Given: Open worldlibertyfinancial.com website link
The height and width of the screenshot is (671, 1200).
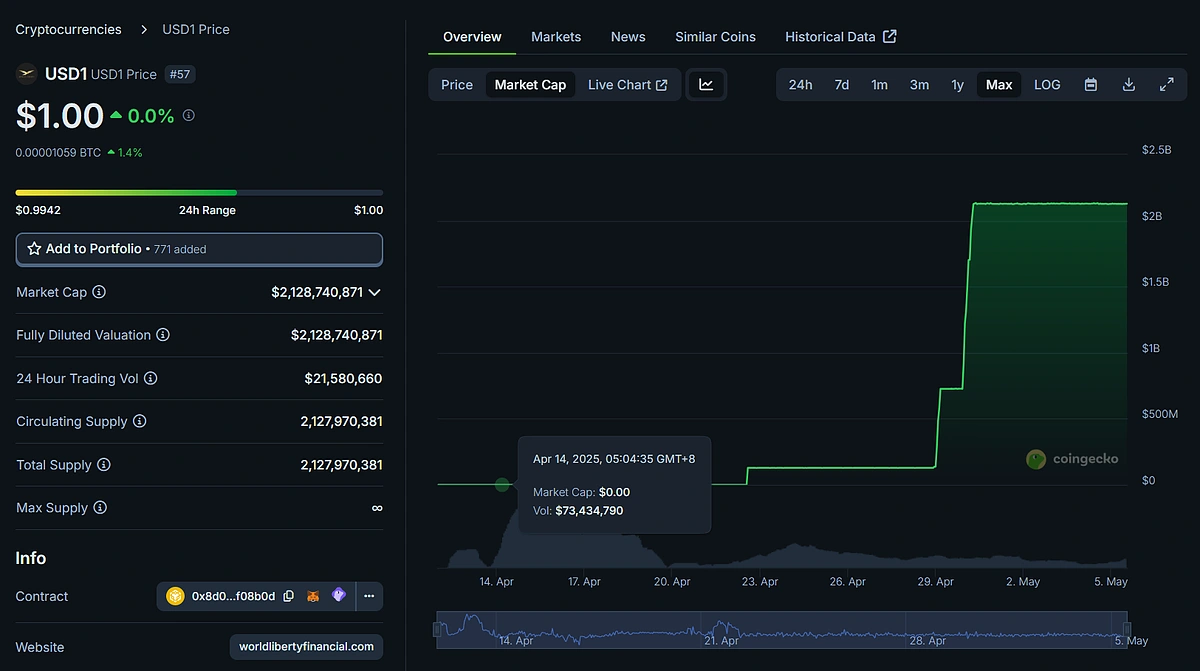Looking at the screenshot, I should [306, 647].
